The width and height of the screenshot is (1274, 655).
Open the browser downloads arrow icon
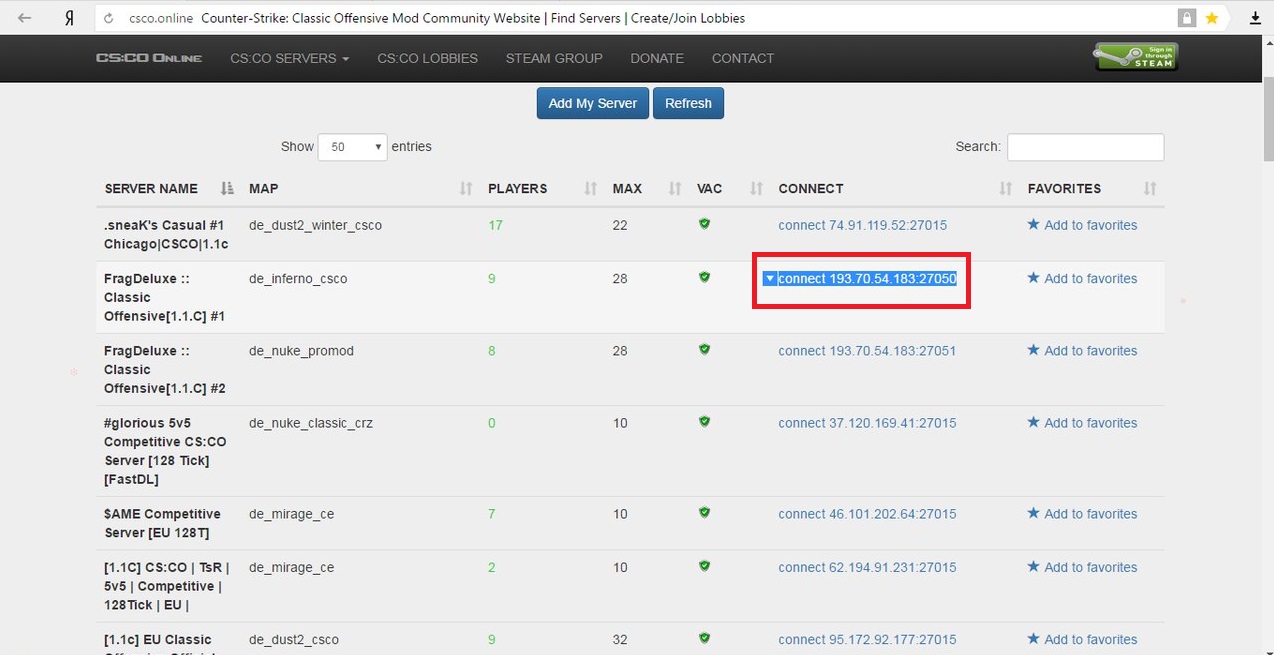point(1255,18)
